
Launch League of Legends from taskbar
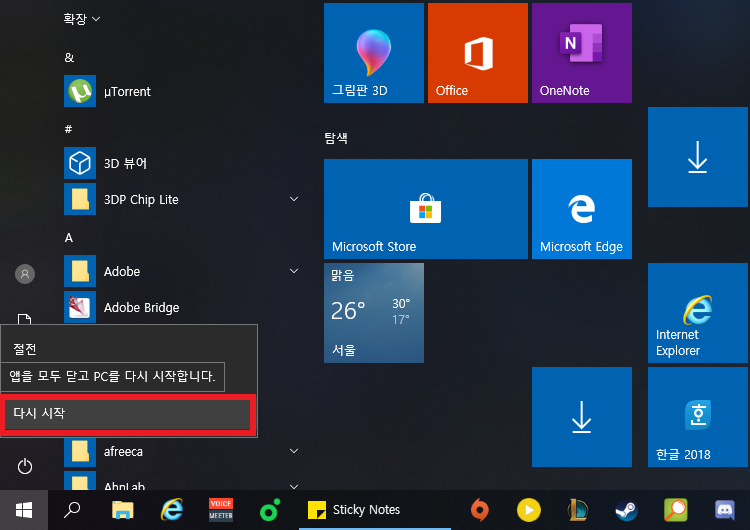pos(578,510)
